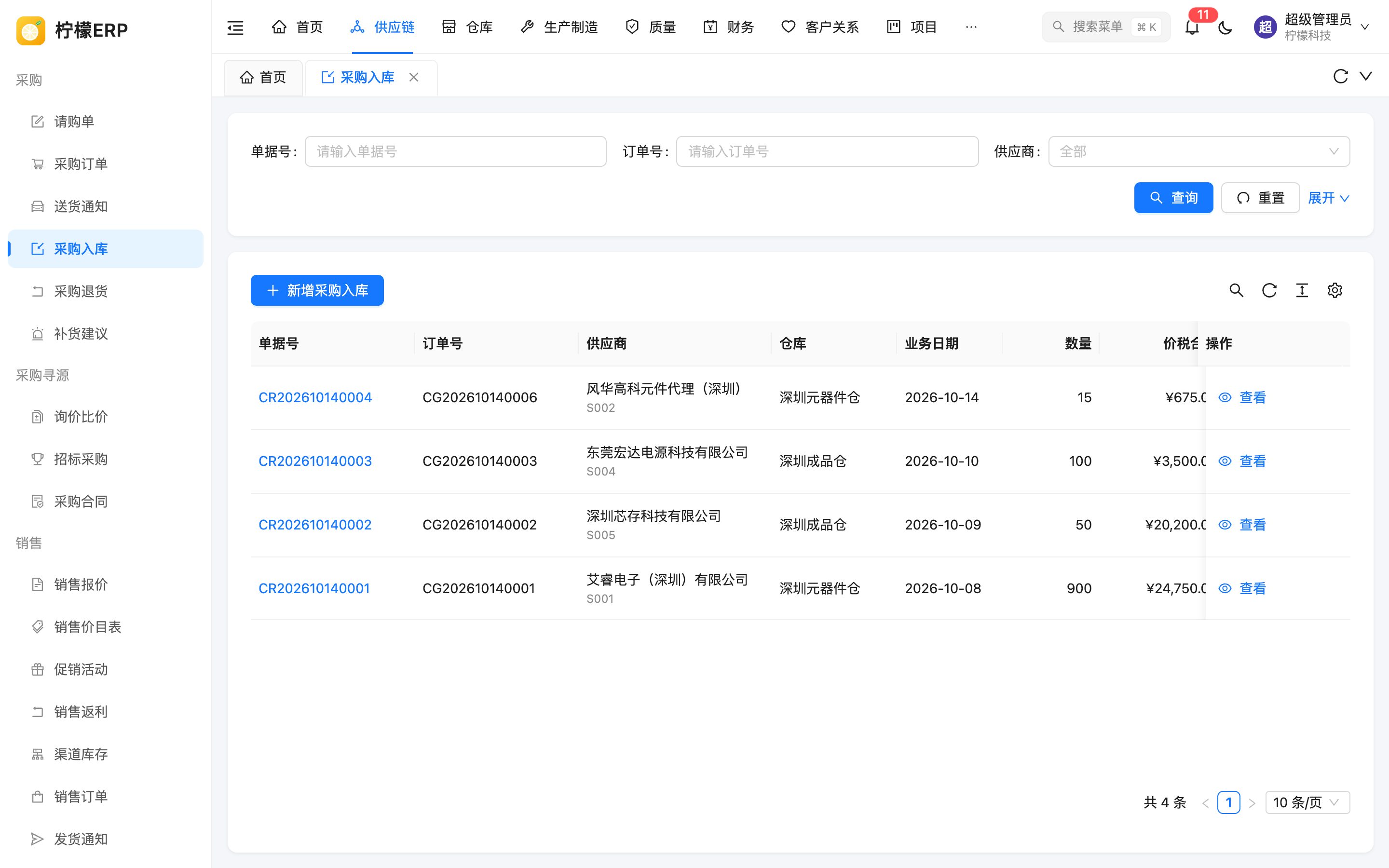Open 采购退货 in the sidebar
Viewport: 1389px width, 868px height.
coord(106,291)
